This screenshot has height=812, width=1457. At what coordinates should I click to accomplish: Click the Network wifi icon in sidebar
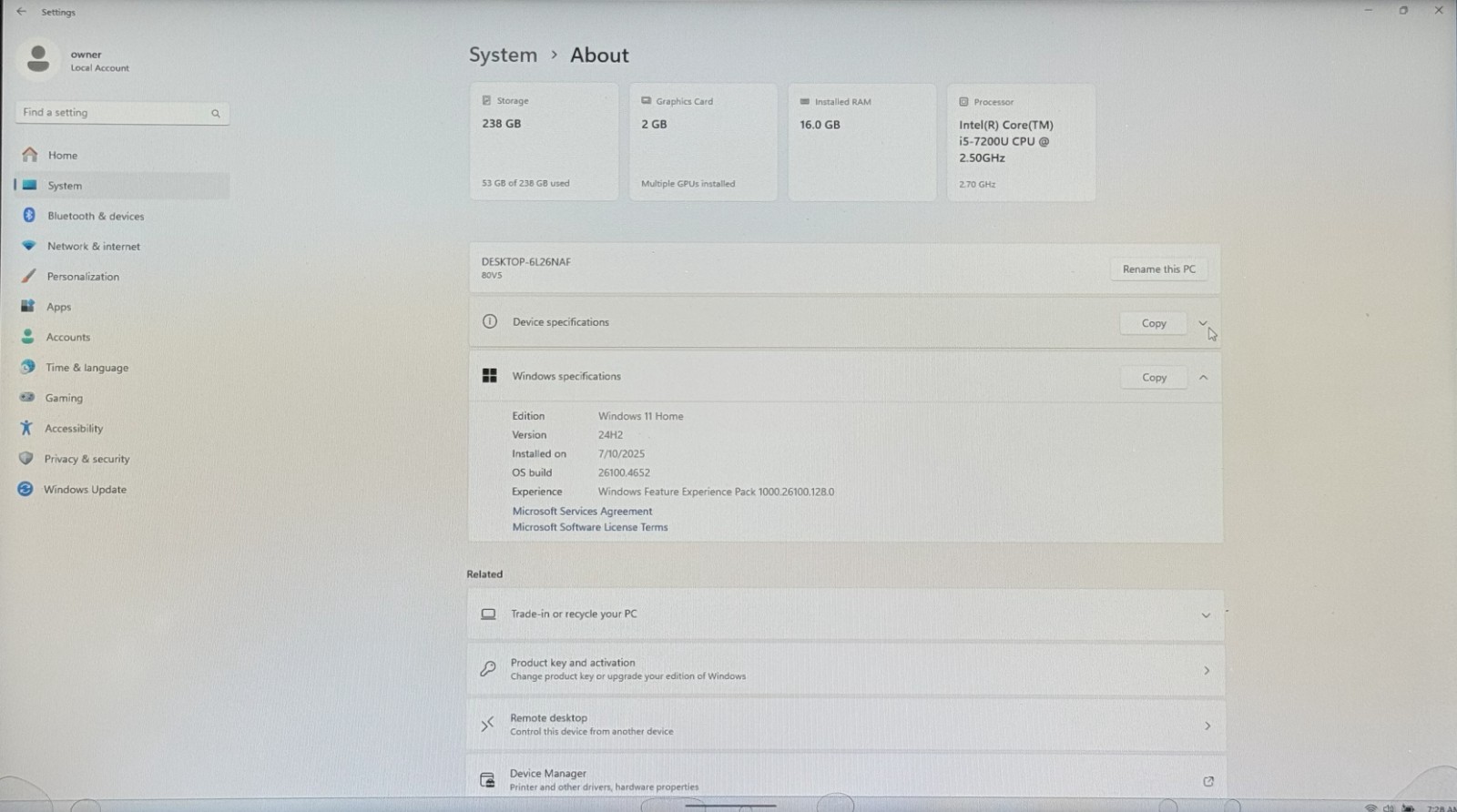[29, 246]
